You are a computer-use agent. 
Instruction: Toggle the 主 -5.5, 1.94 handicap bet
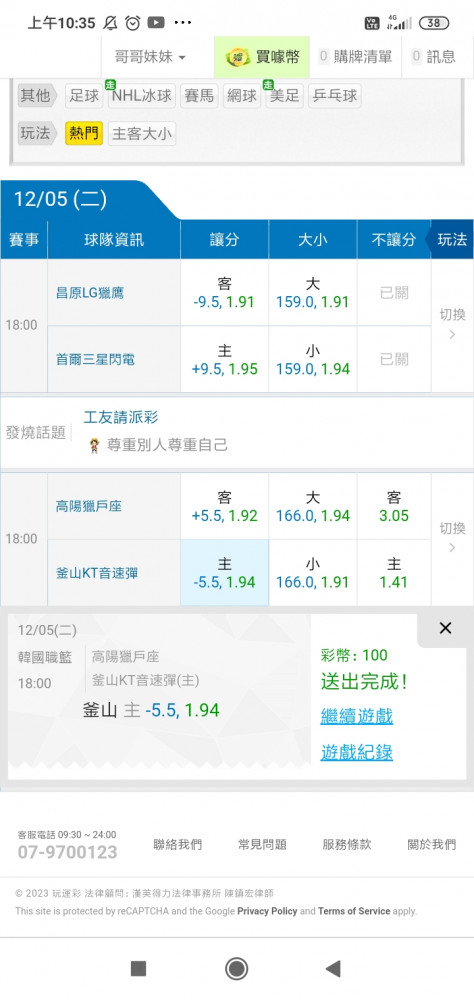(225, 573)
